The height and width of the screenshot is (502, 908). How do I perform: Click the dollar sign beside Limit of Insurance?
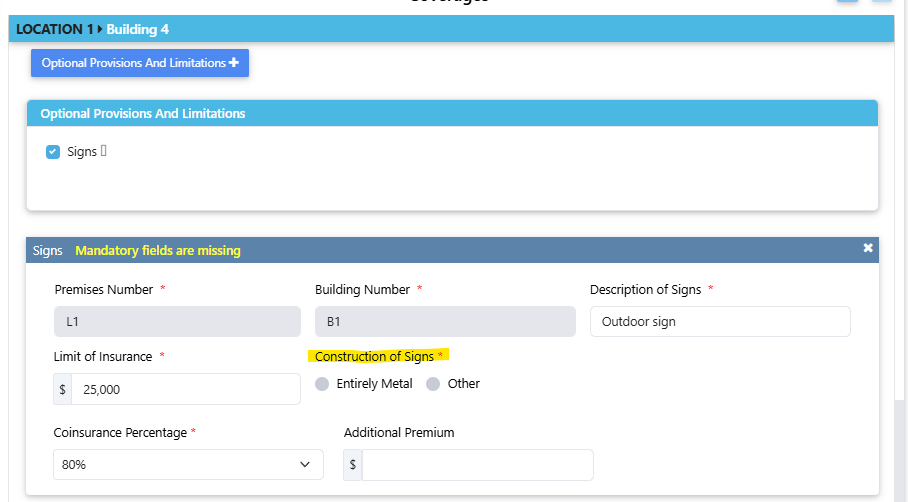62,389
